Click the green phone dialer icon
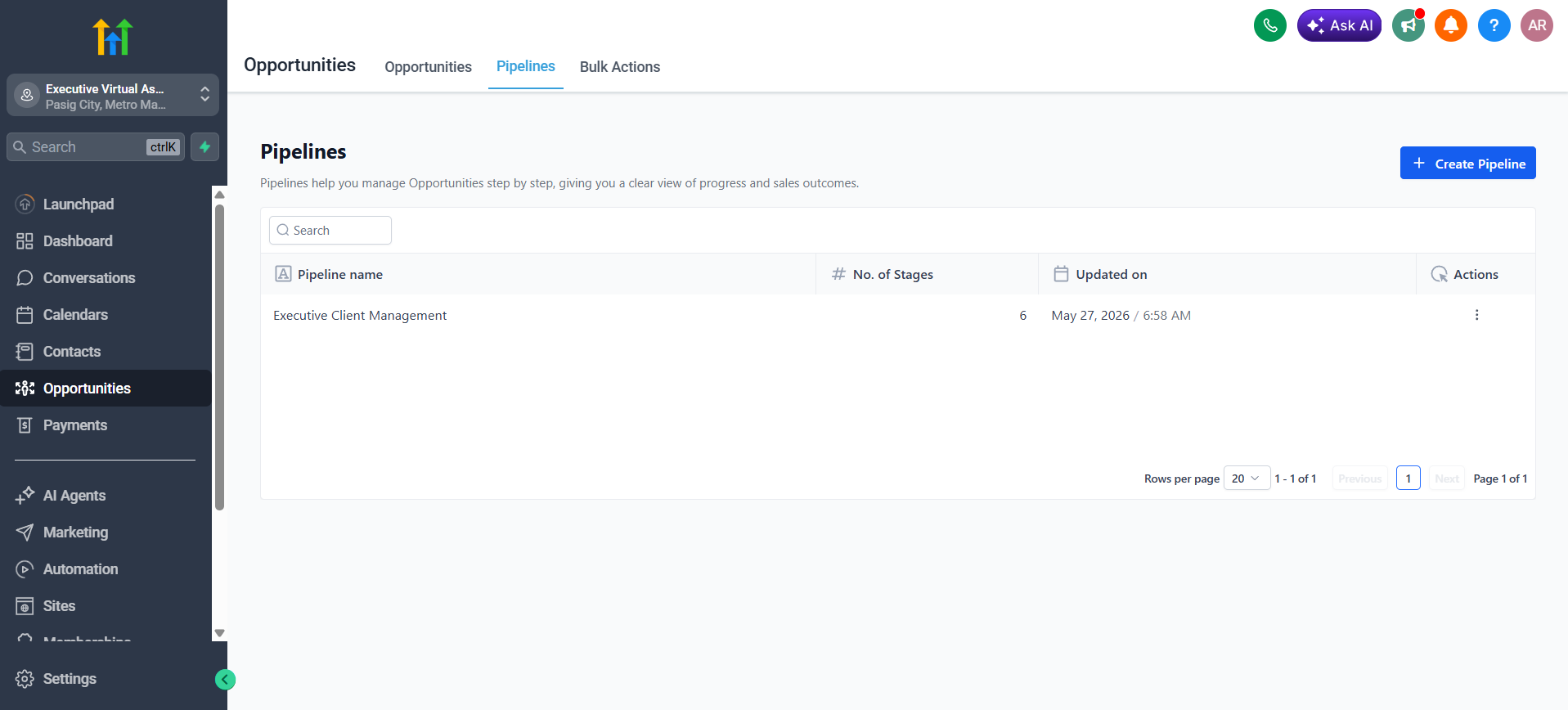The image size is (1568, 710). (x=1269, y=25)
